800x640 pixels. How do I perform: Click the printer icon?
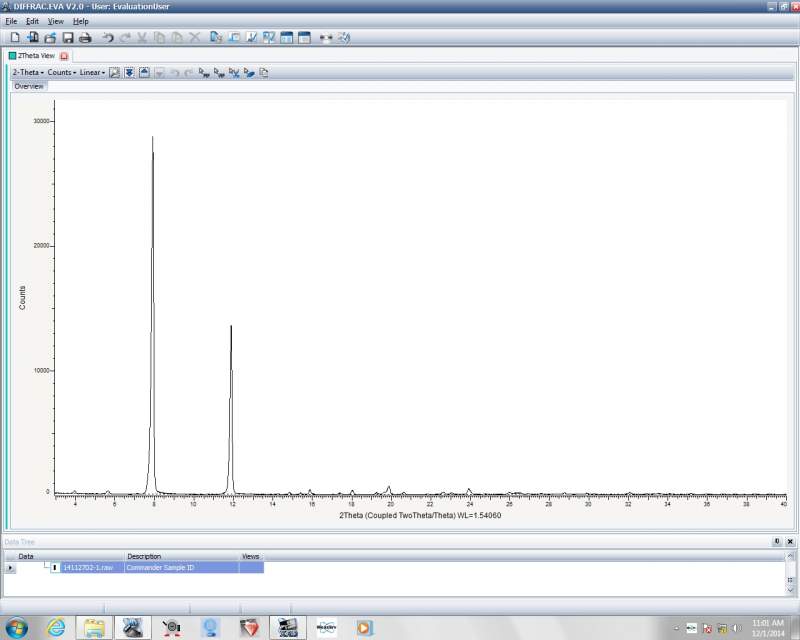click(85, 37)
